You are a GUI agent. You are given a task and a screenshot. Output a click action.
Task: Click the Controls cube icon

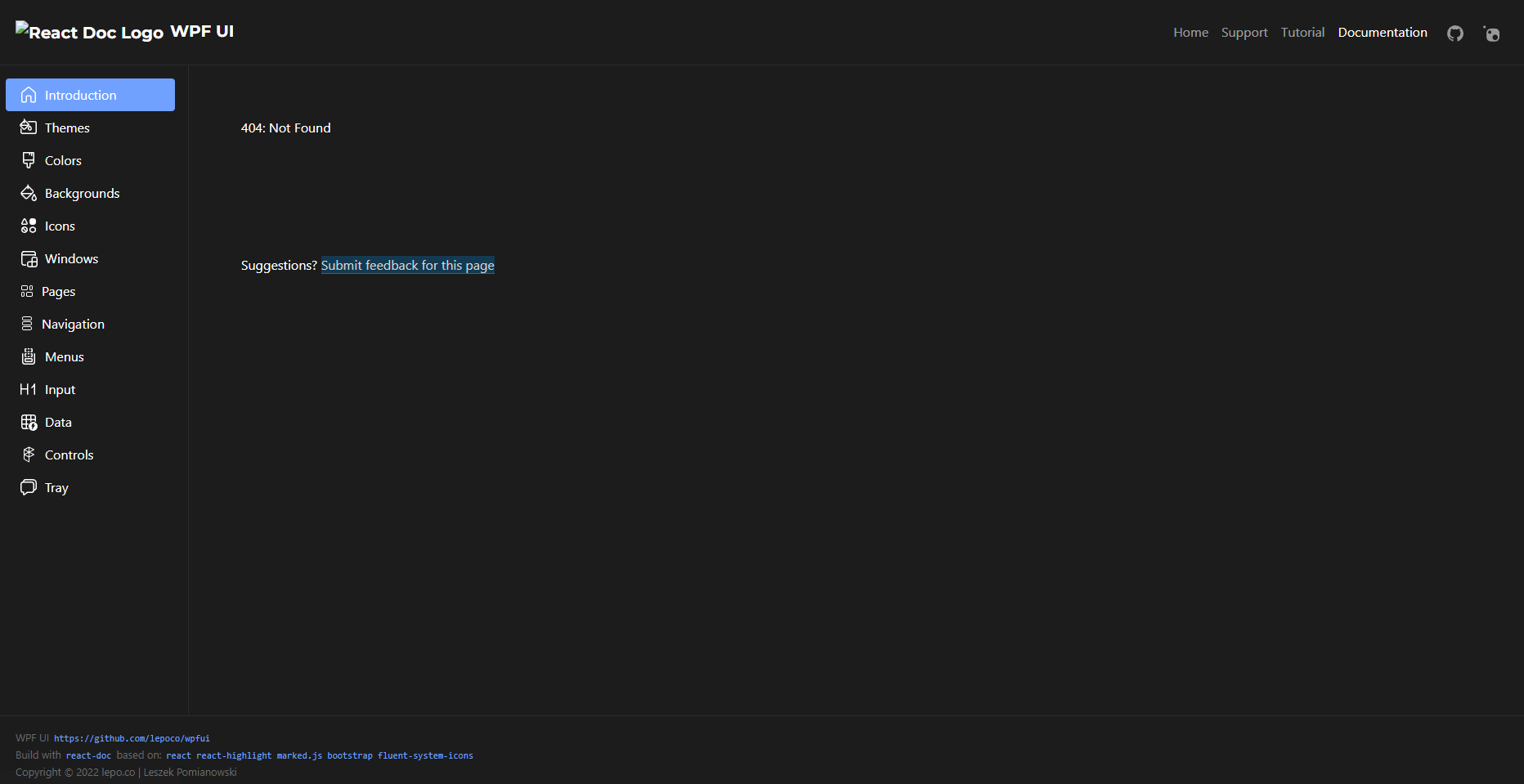[x=29, y=455]
